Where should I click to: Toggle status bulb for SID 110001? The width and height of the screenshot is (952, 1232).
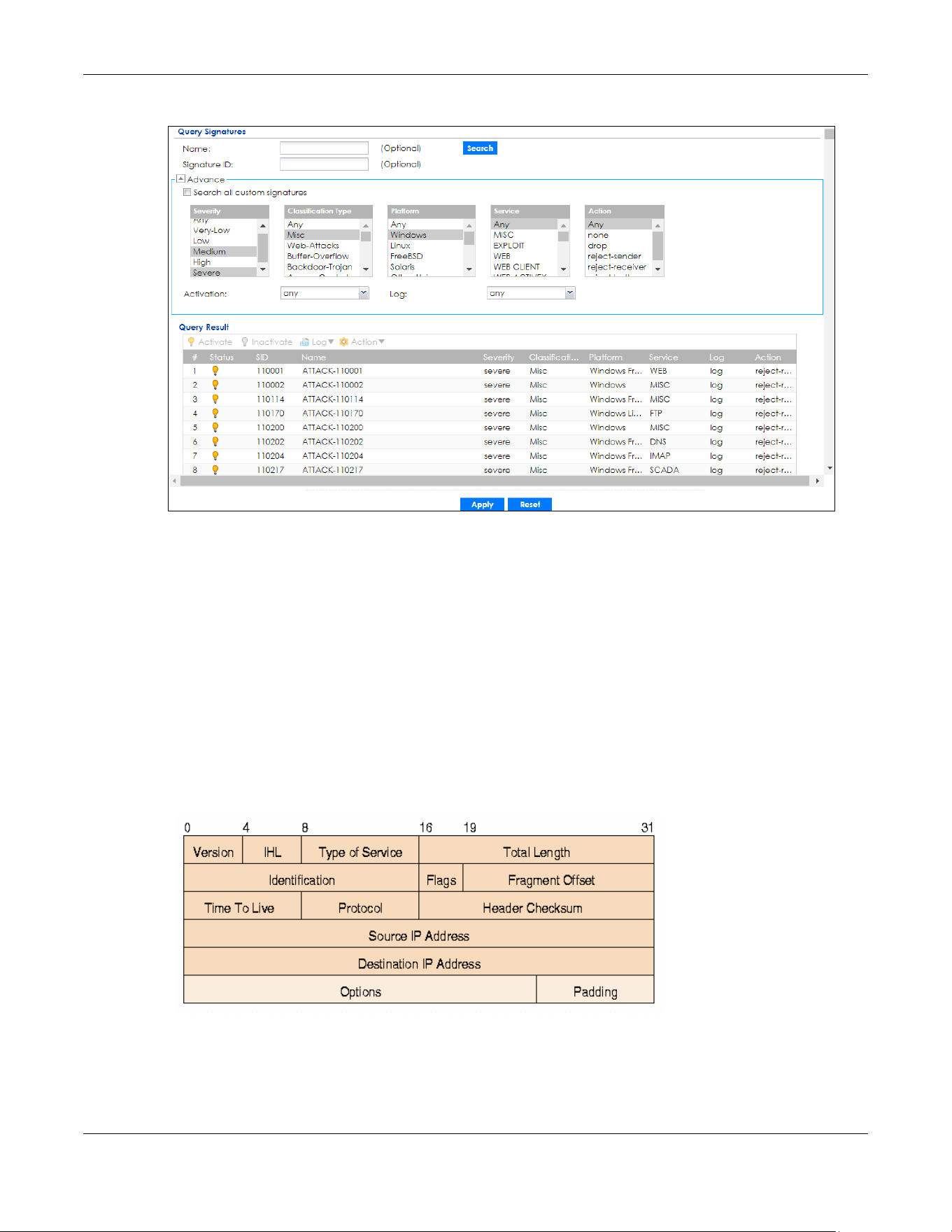point(215,371)
